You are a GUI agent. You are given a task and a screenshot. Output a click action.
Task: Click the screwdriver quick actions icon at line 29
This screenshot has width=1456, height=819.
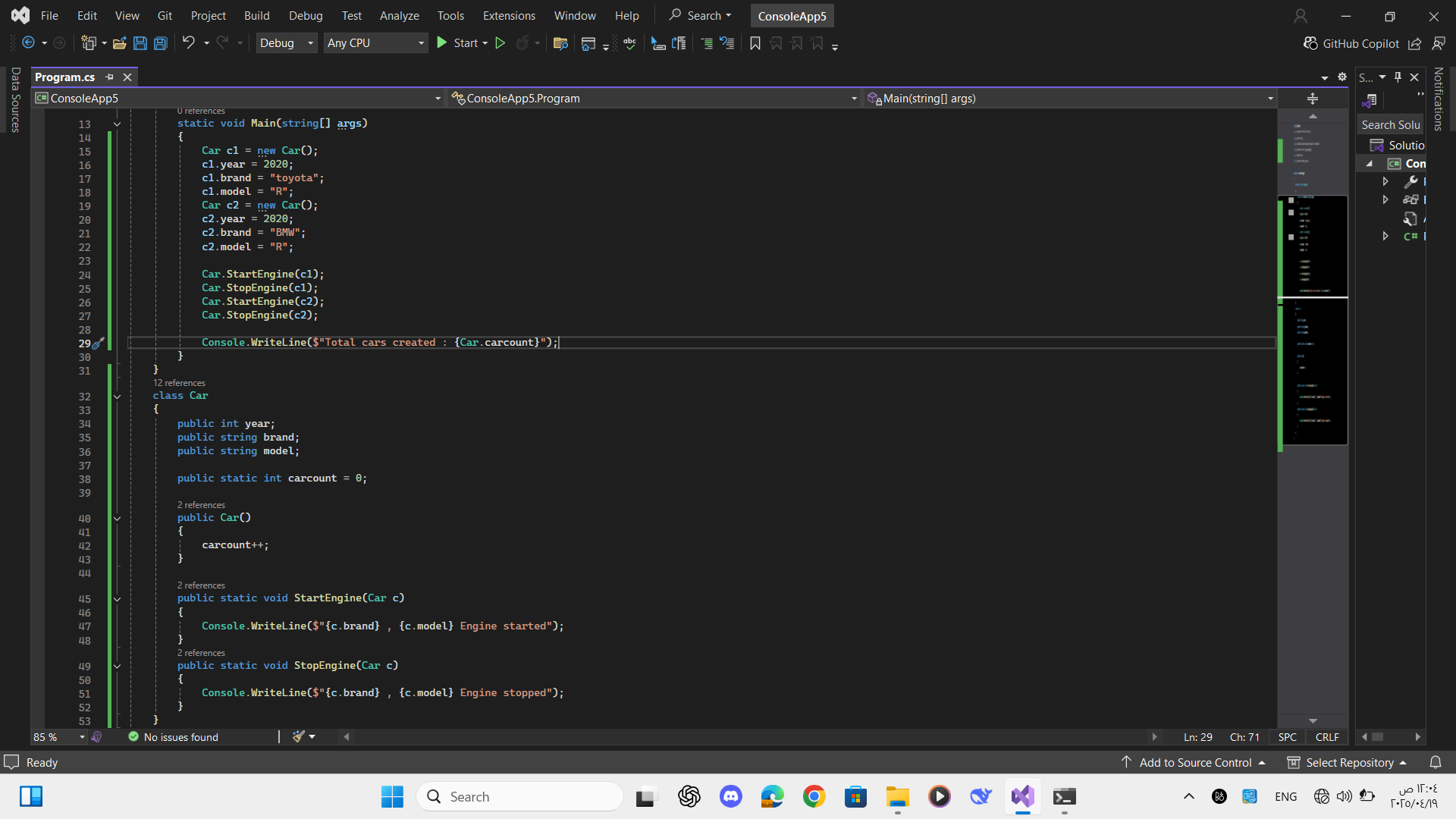pos(98,344)
